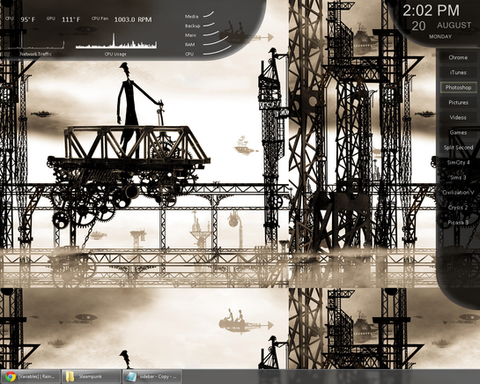Screen dimensions: 480x384
Task: Open the Pictures shortcut
Action: [458, 102]
